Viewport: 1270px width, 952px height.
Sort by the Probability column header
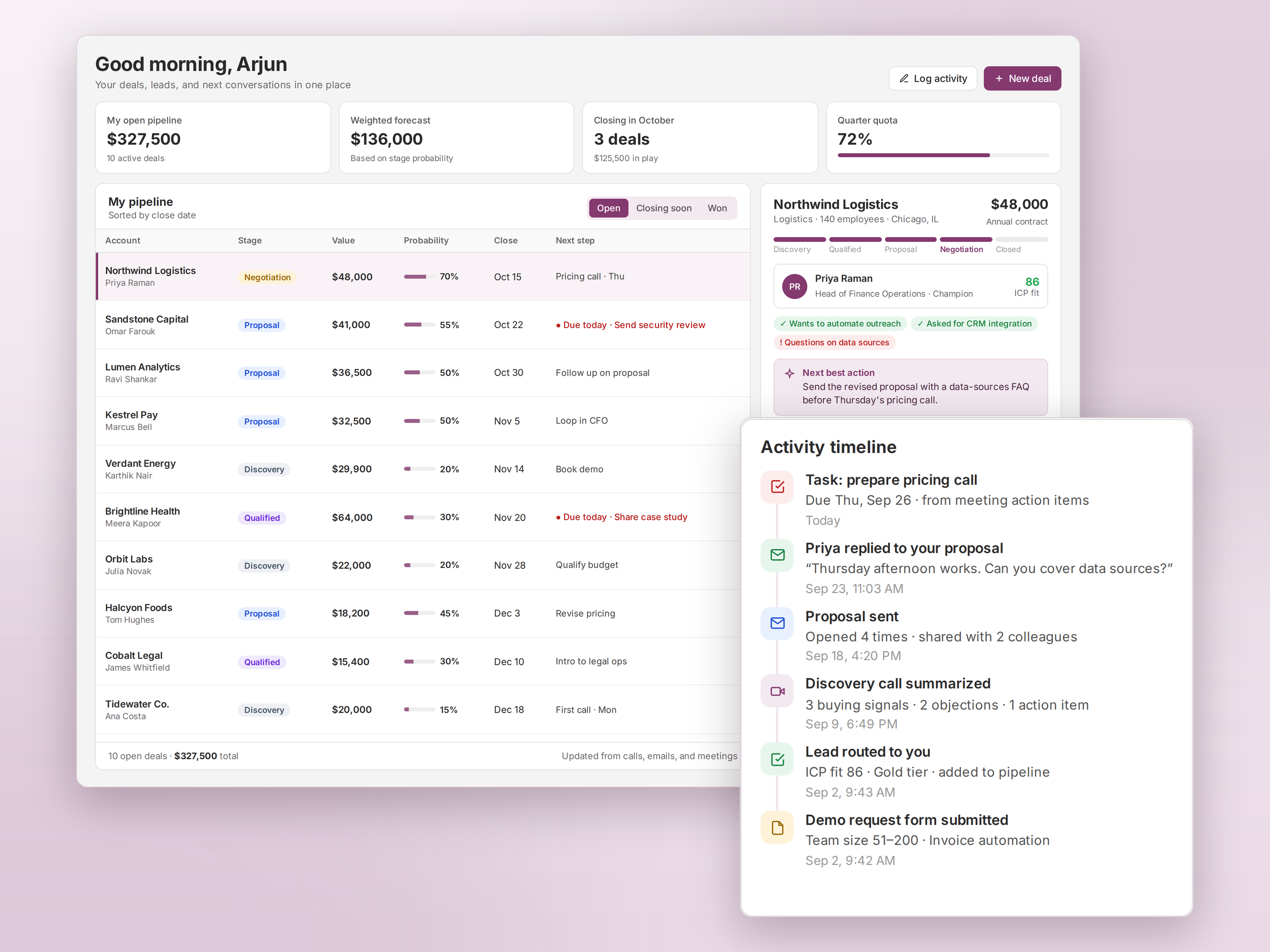tap(425, 240)
